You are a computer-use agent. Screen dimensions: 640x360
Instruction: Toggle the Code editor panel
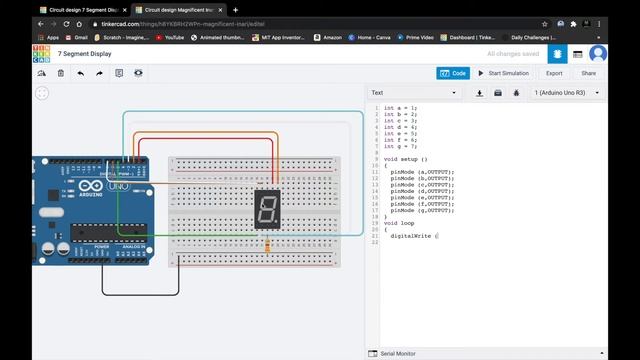453,73
